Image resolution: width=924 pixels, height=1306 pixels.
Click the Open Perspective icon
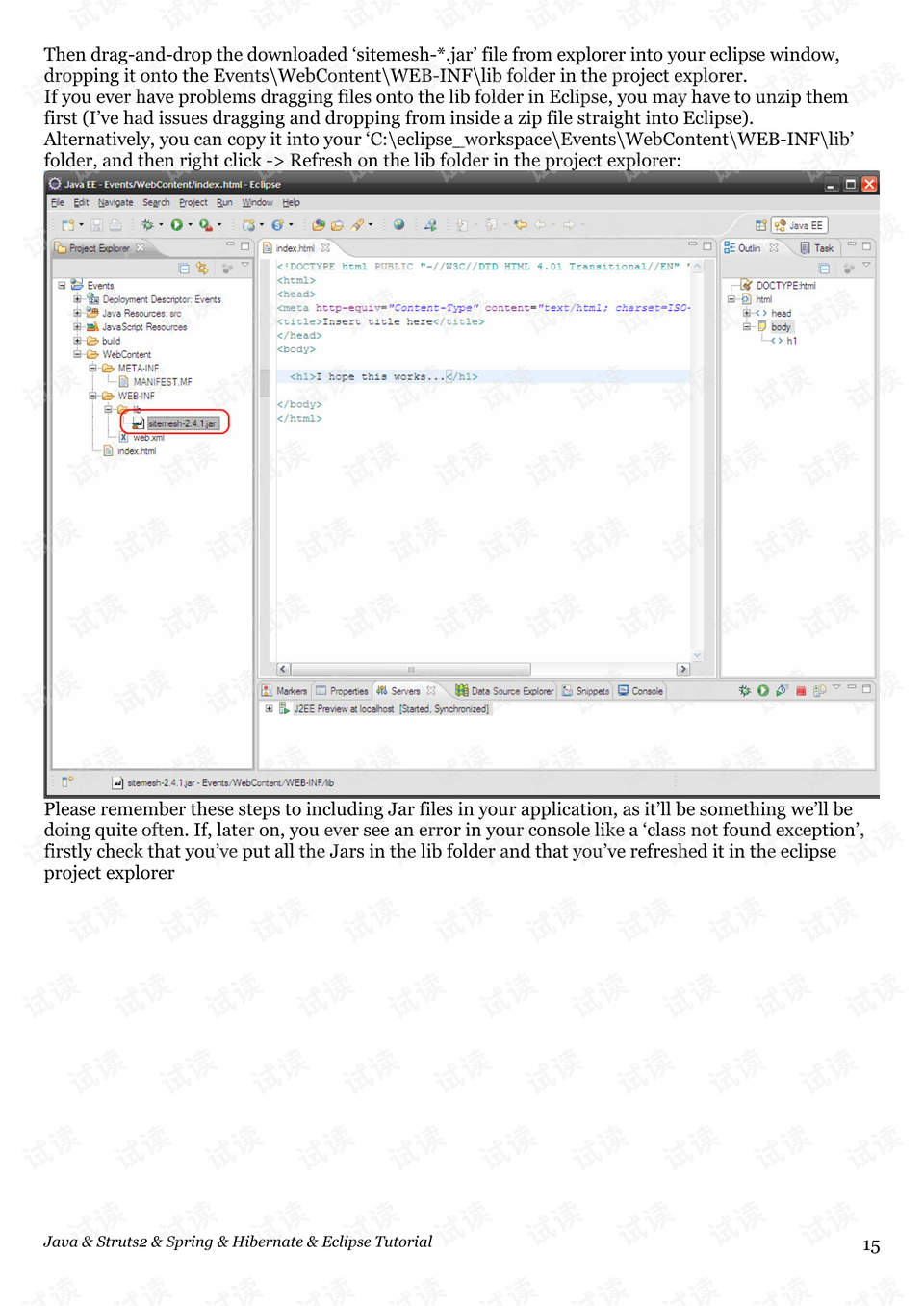click(761, 225)
